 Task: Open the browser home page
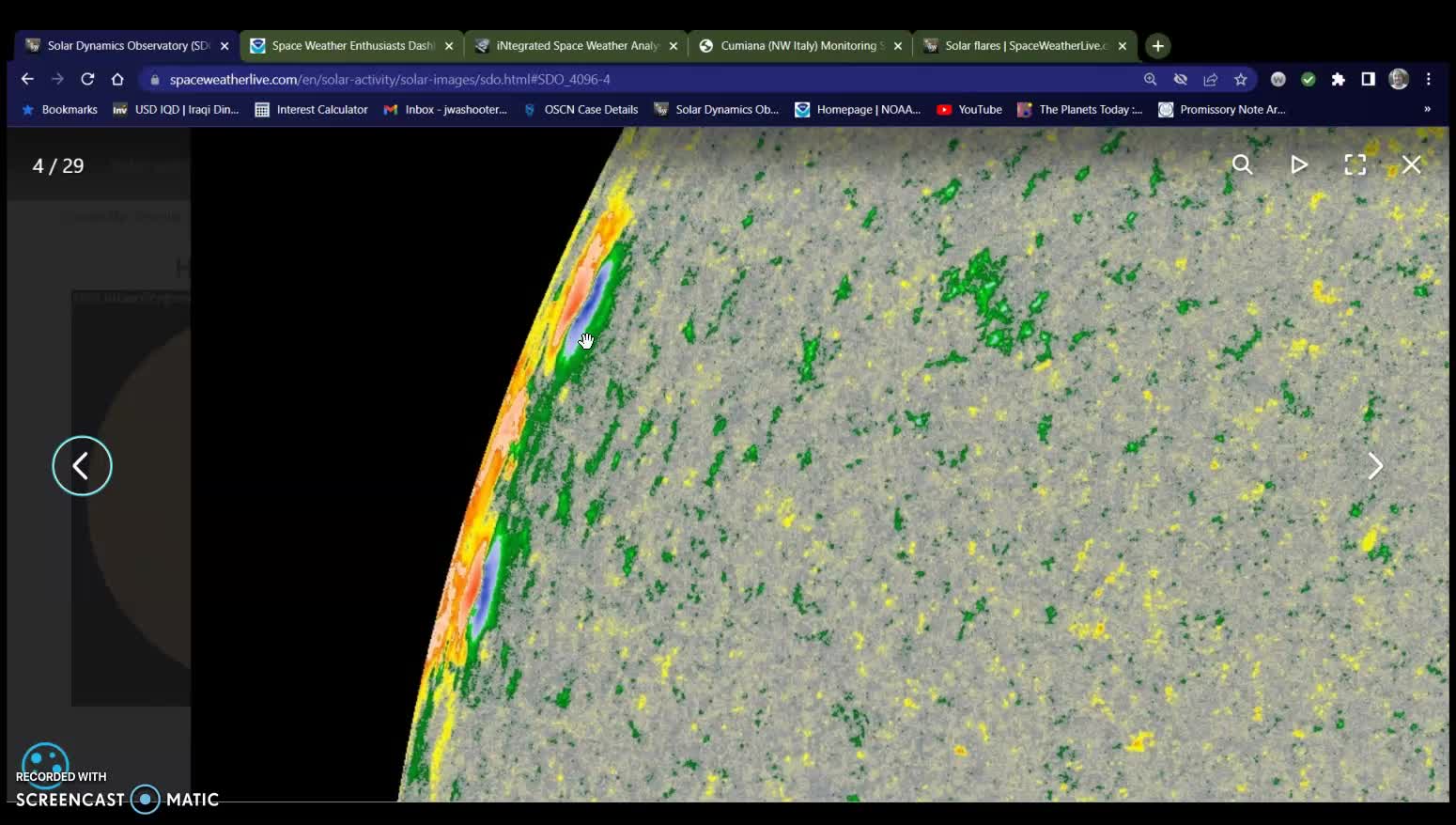(117, 79)
